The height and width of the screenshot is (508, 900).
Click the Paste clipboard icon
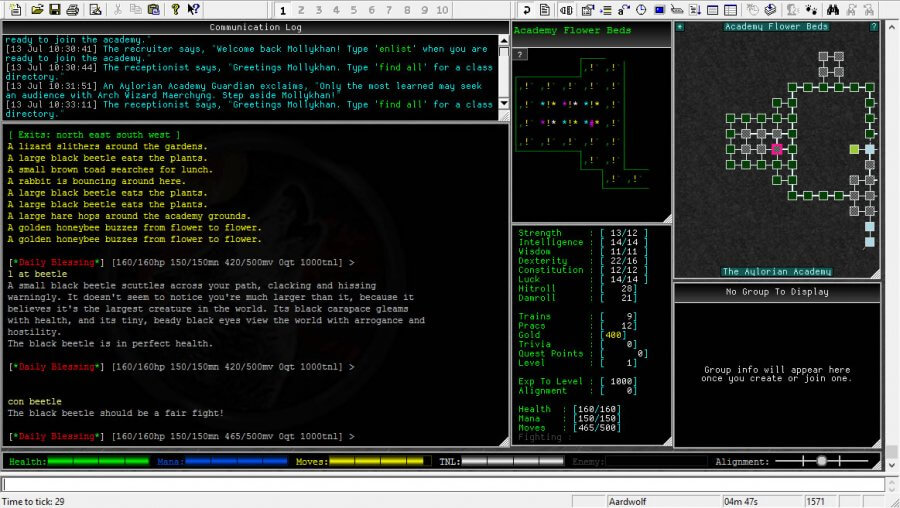click(153, 10)
